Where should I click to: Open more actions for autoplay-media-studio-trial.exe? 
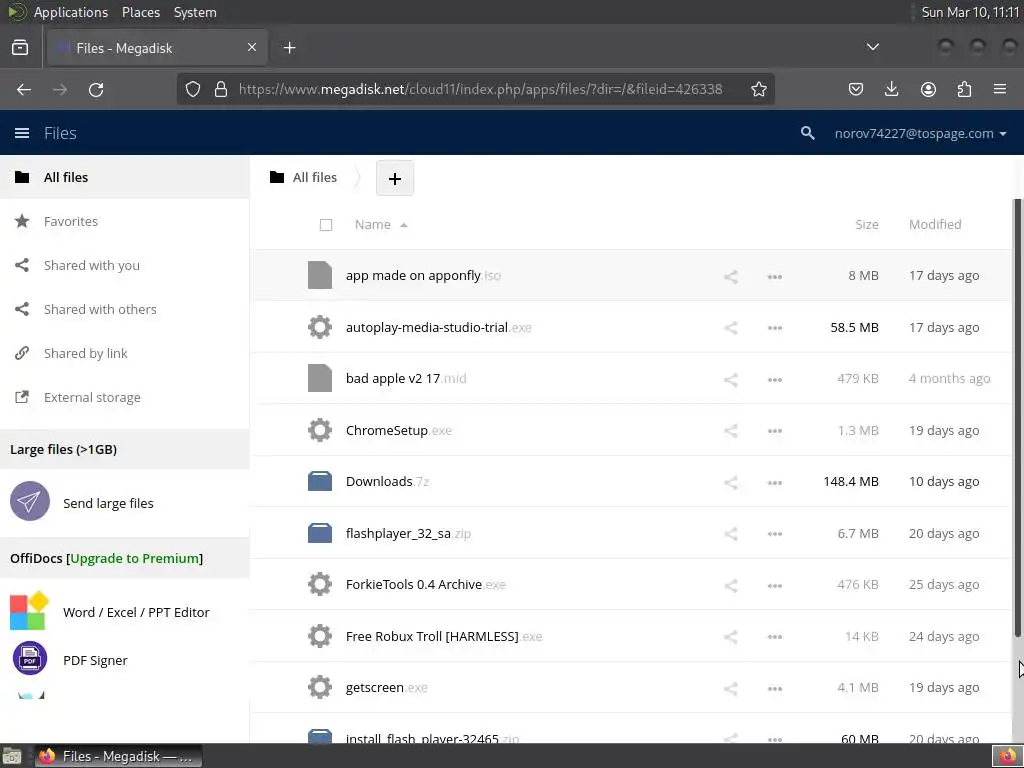[775, 328]
